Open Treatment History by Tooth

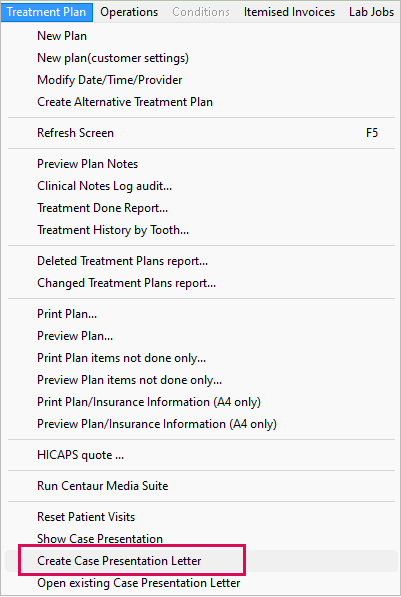201,230
